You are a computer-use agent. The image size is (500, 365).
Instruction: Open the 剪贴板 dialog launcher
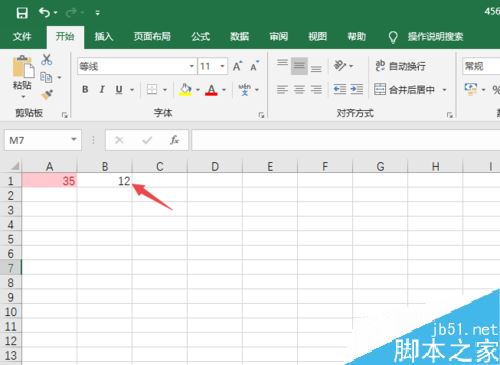tap(65, 115)
